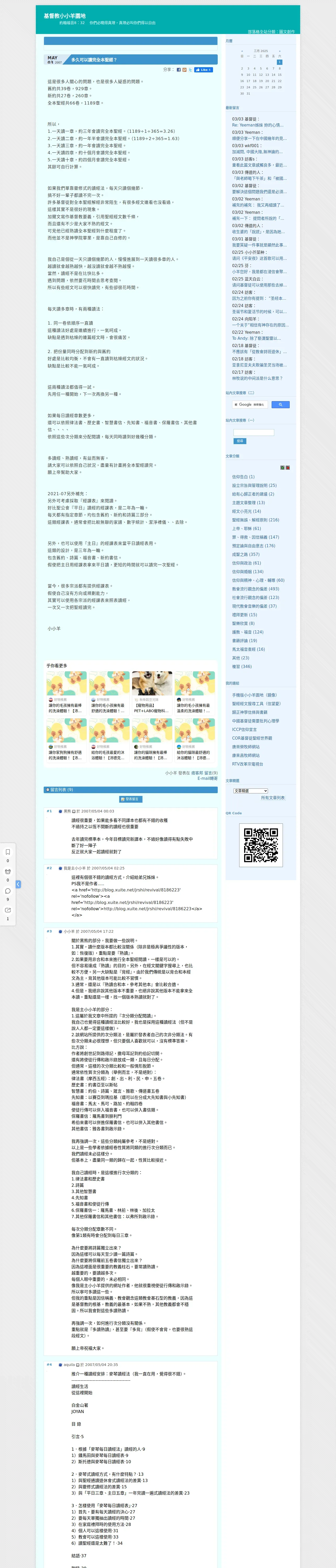Click the blog title 基督教小小羊園地

tap(65, 16)
